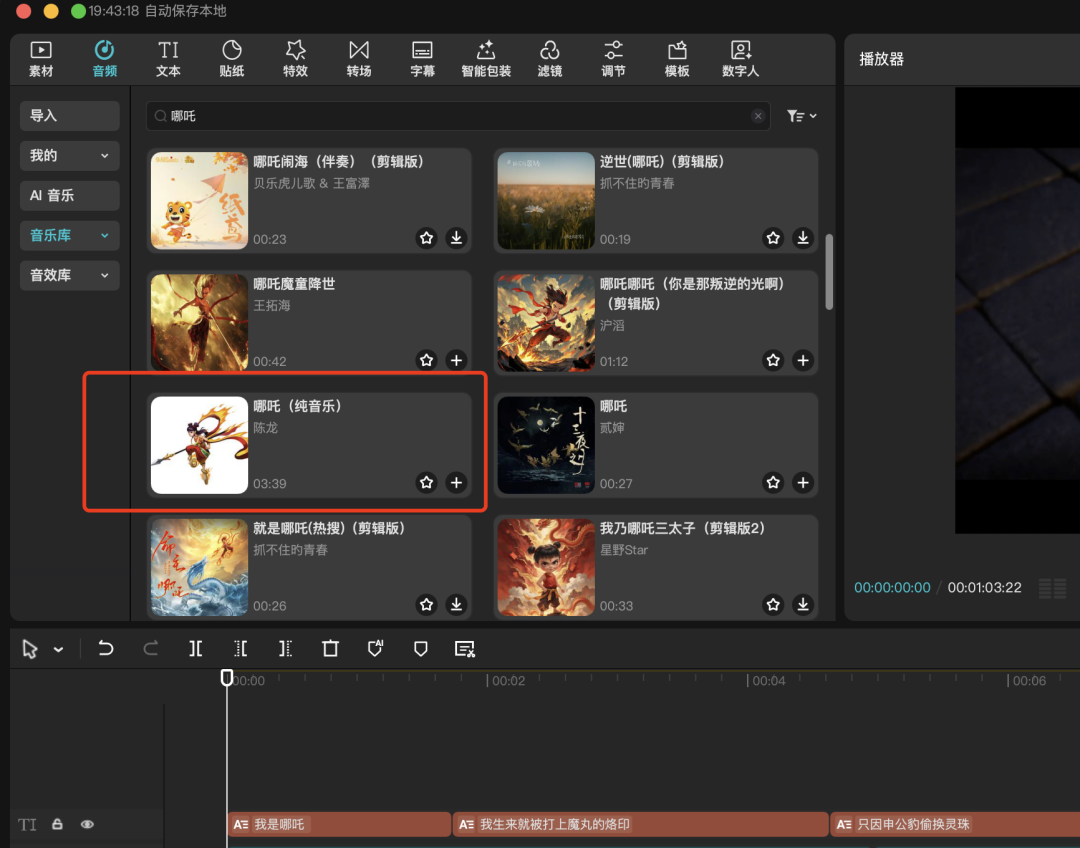Select the split tool in the timeline toolbar
Viewport: 1080px width, 848px height.
coord(196,648)
